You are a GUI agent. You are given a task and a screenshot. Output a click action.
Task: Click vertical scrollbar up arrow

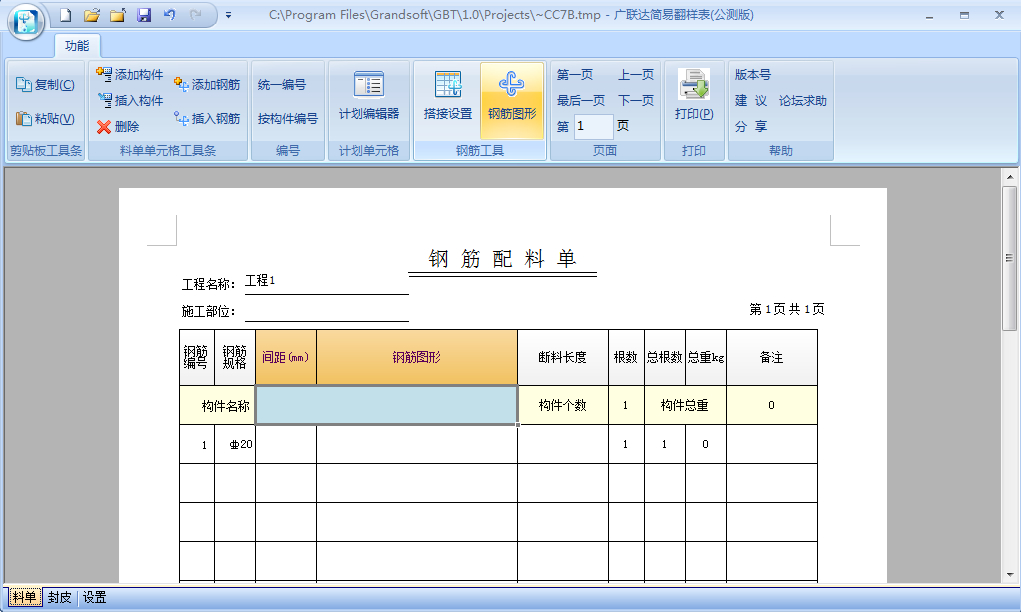1009,176
